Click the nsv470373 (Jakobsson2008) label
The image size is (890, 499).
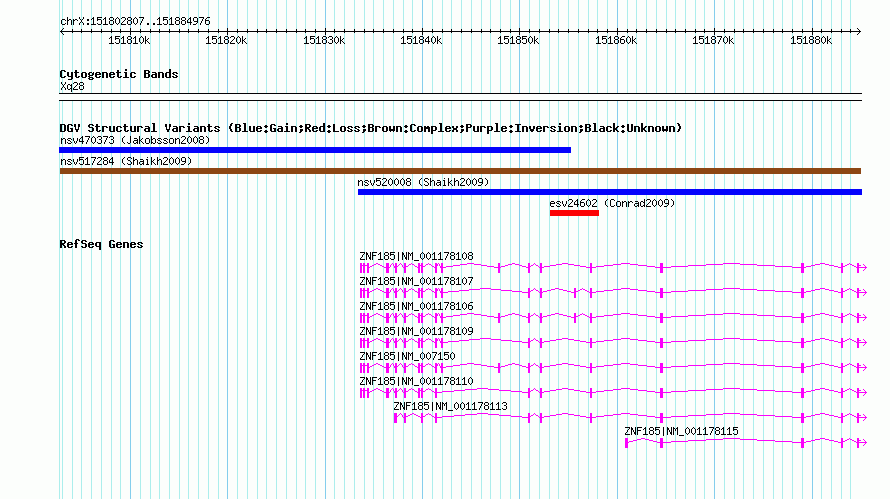pyautogui.click(x=135, y=140)
